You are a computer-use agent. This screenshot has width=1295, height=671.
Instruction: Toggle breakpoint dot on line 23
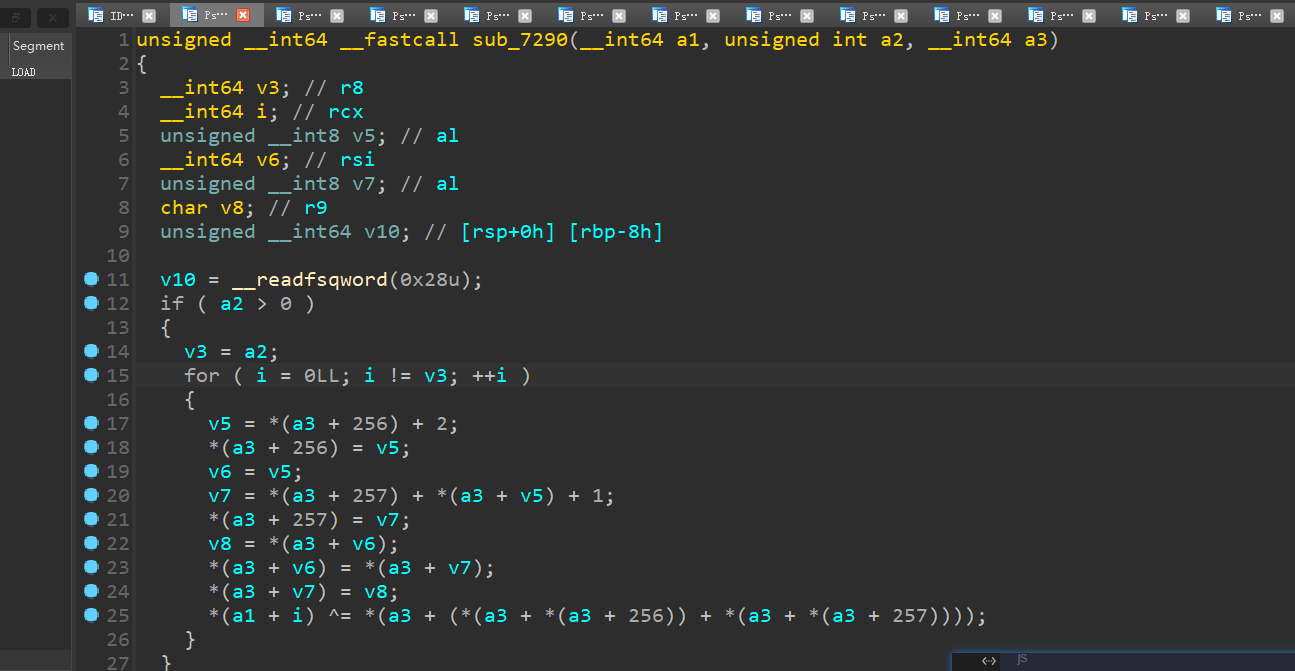(x=91, y=567)
